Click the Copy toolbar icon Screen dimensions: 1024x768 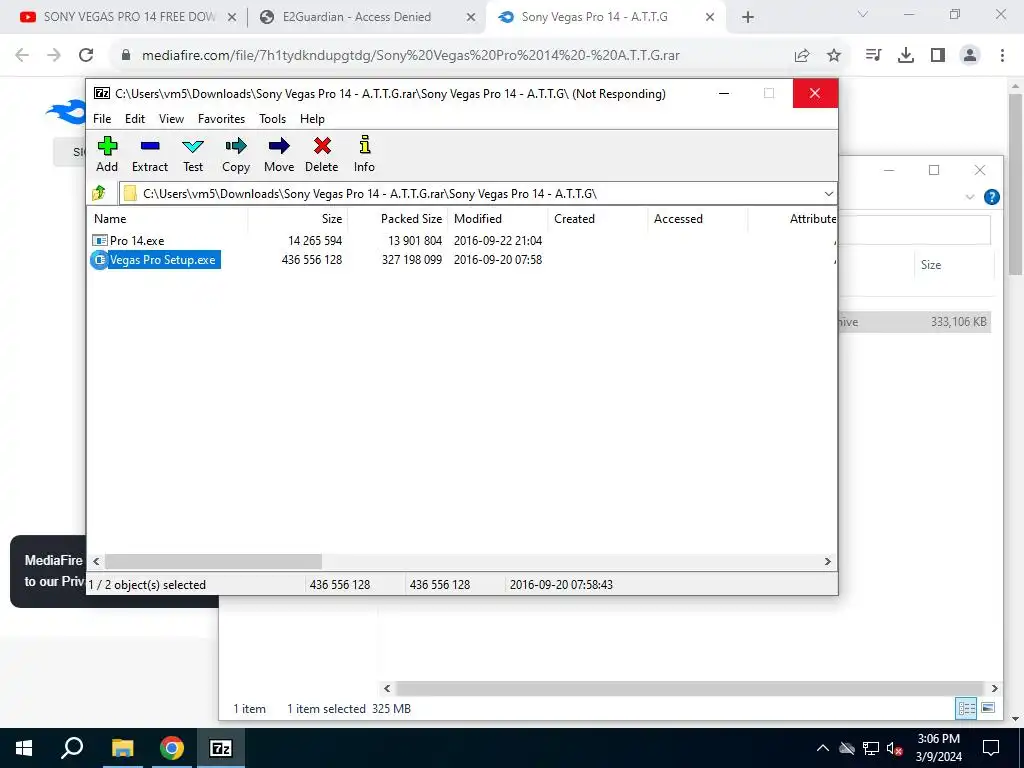click(236, 155)
